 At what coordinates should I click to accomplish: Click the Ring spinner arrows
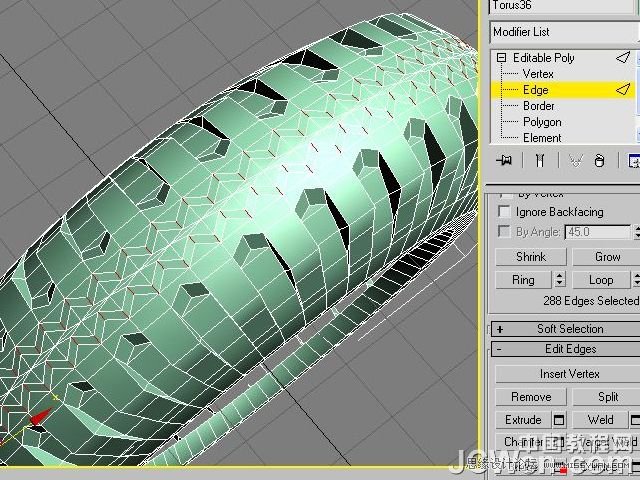click(x=559, y=280)
